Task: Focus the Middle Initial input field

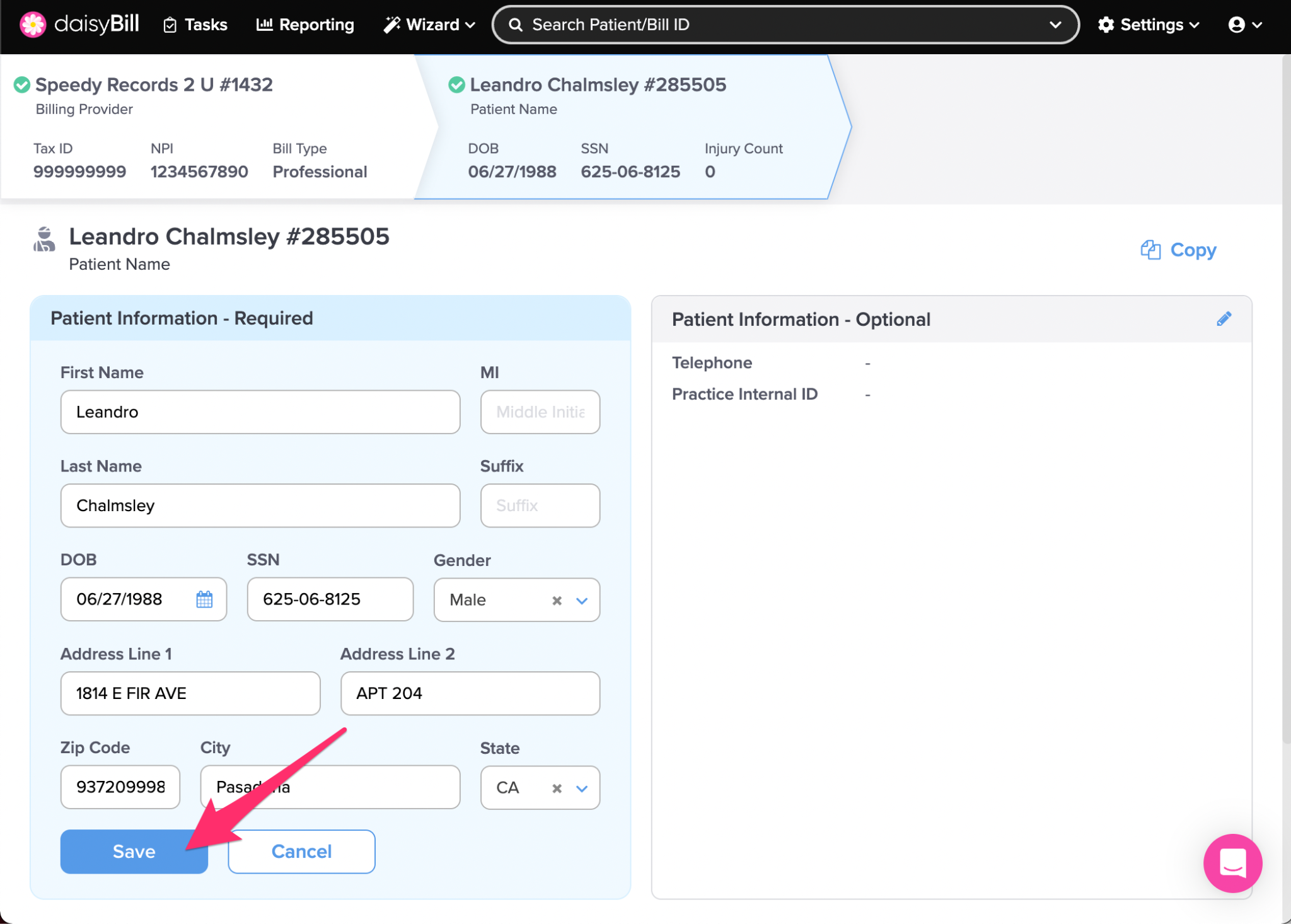Action: [x=540, y=412]
